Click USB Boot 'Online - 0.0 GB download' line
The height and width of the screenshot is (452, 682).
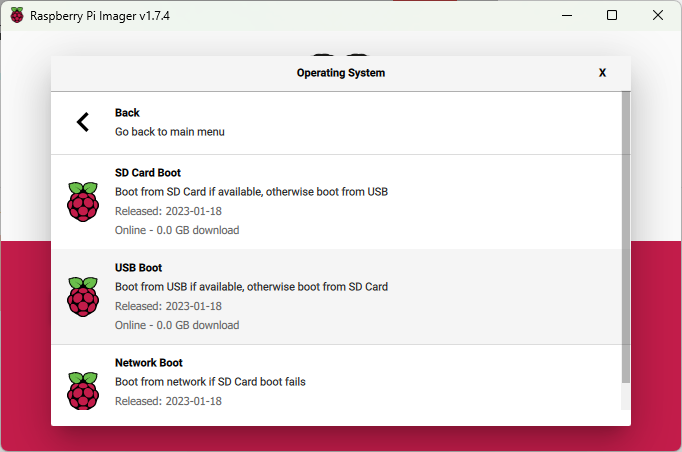[177, 325]
